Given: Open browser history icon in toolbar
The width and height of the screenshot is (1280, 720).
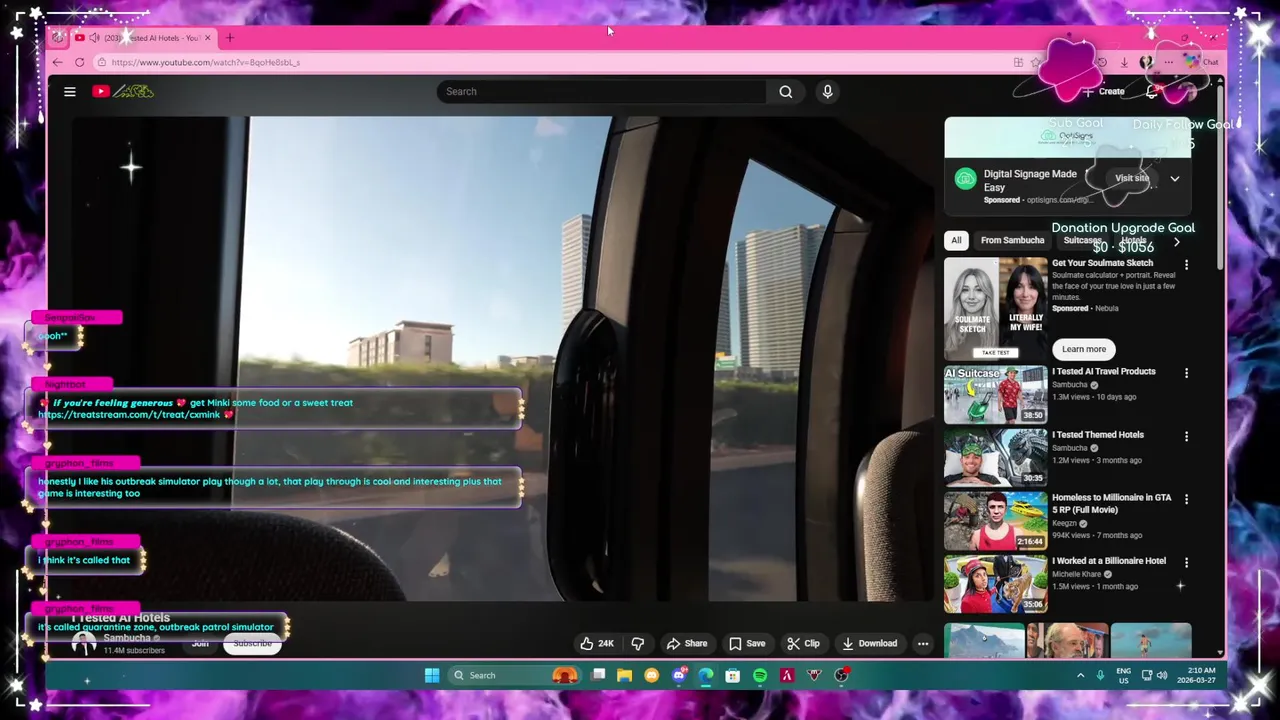Looking at the screenshot, I should pos(1102,62).
